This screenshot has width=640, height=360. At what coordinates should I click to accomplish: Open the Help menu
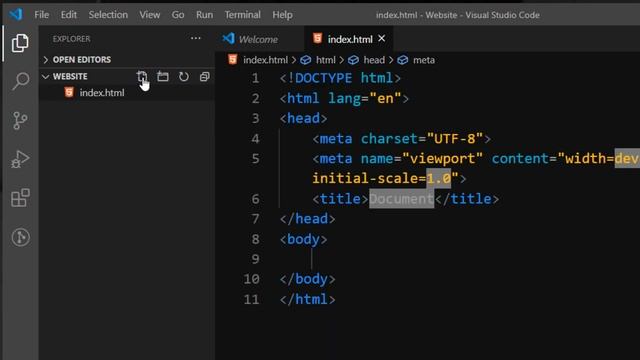click(282, 15)
